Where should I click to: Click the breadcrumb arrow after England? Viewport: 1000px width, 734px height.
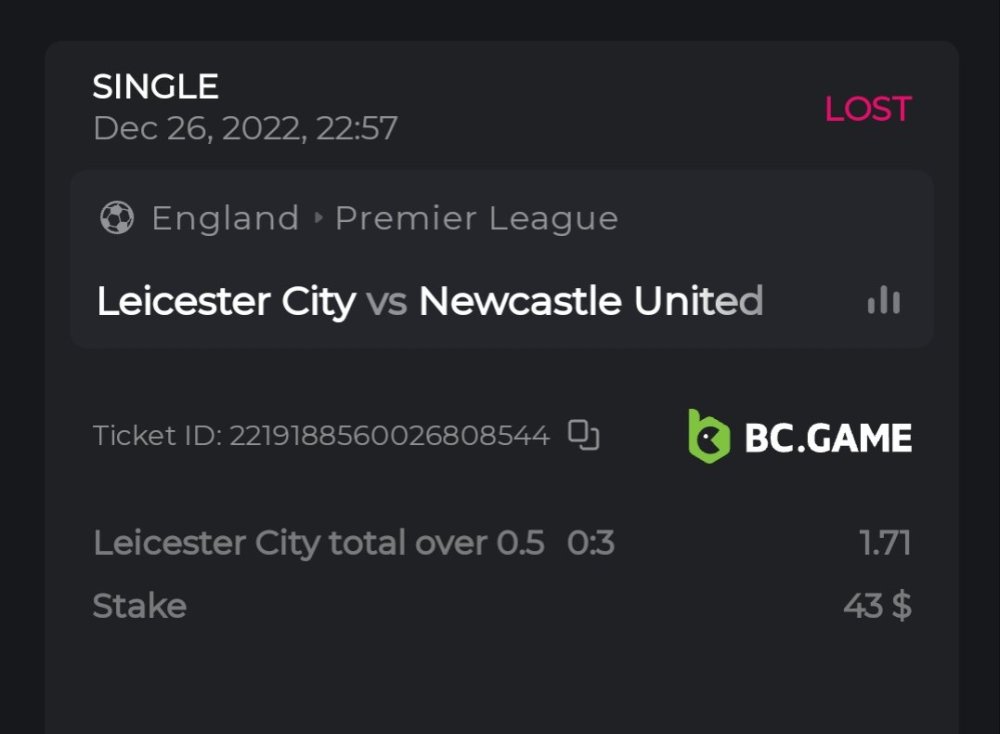pyautogui.click(x=318, y=218)
